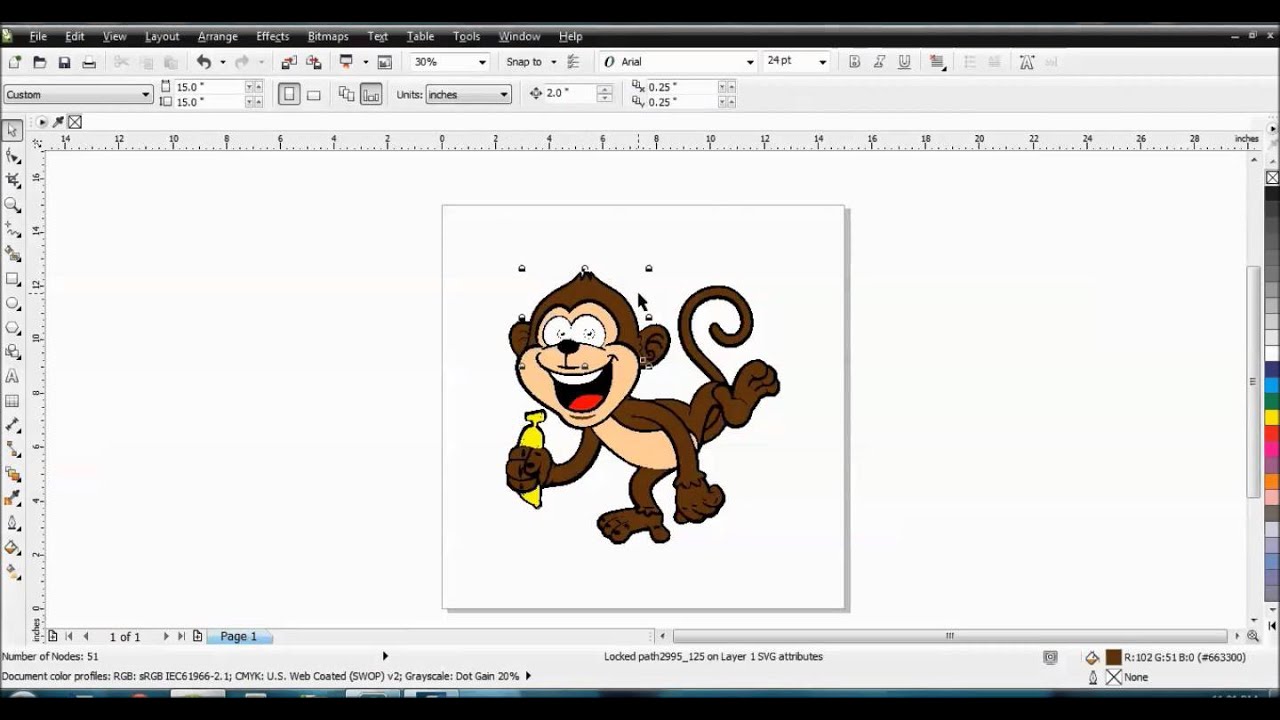
Task: Select the Interactive Fill tool
Action: tap(12, 572)
